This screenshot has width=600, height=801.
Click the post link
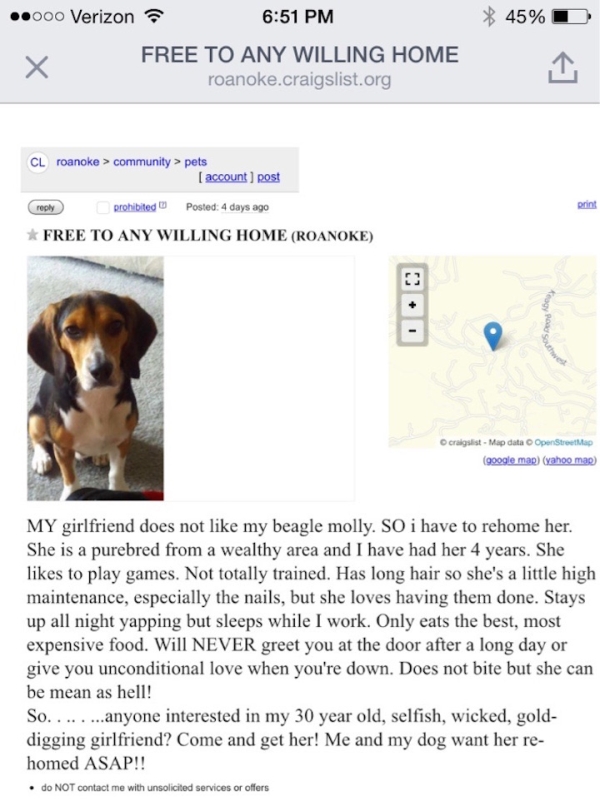[269, 177]
